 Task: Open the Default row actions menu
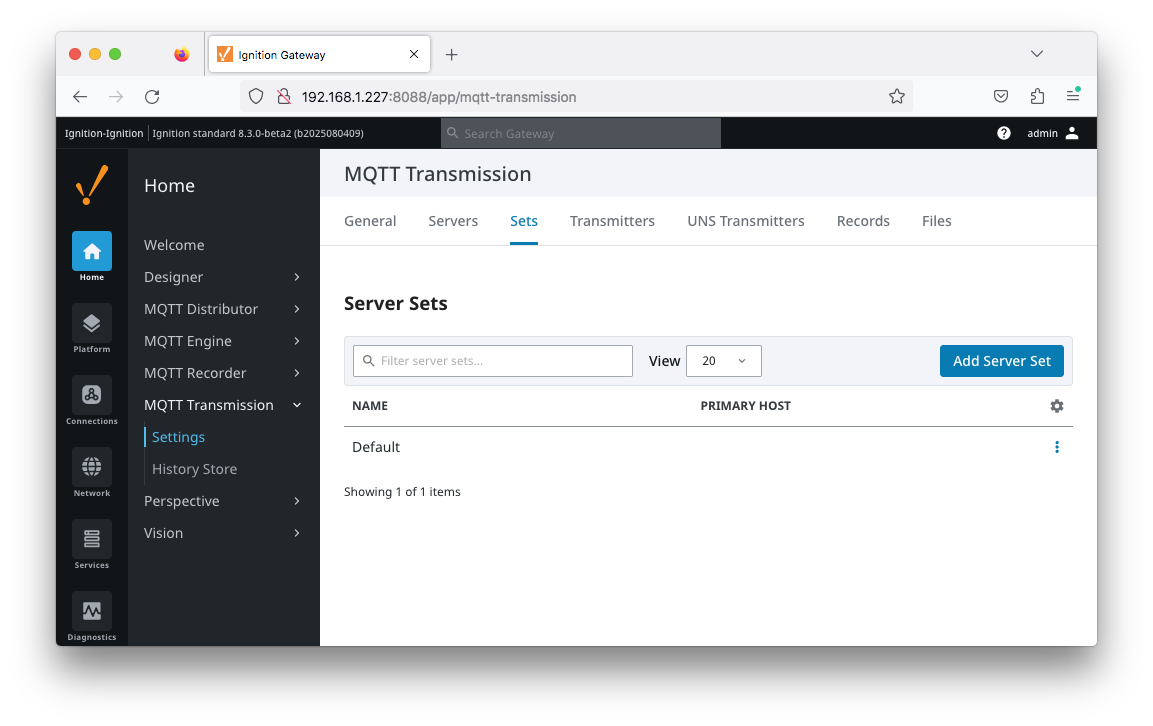[1057, 447]
